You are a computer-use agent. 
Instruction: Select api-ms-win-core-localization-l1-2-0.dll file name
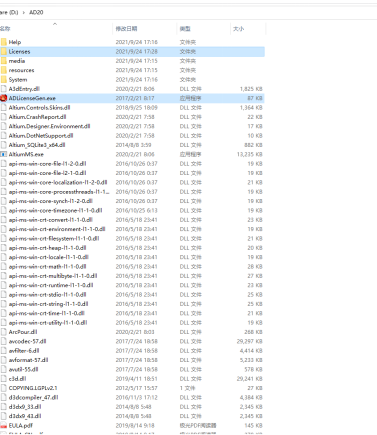58,182
